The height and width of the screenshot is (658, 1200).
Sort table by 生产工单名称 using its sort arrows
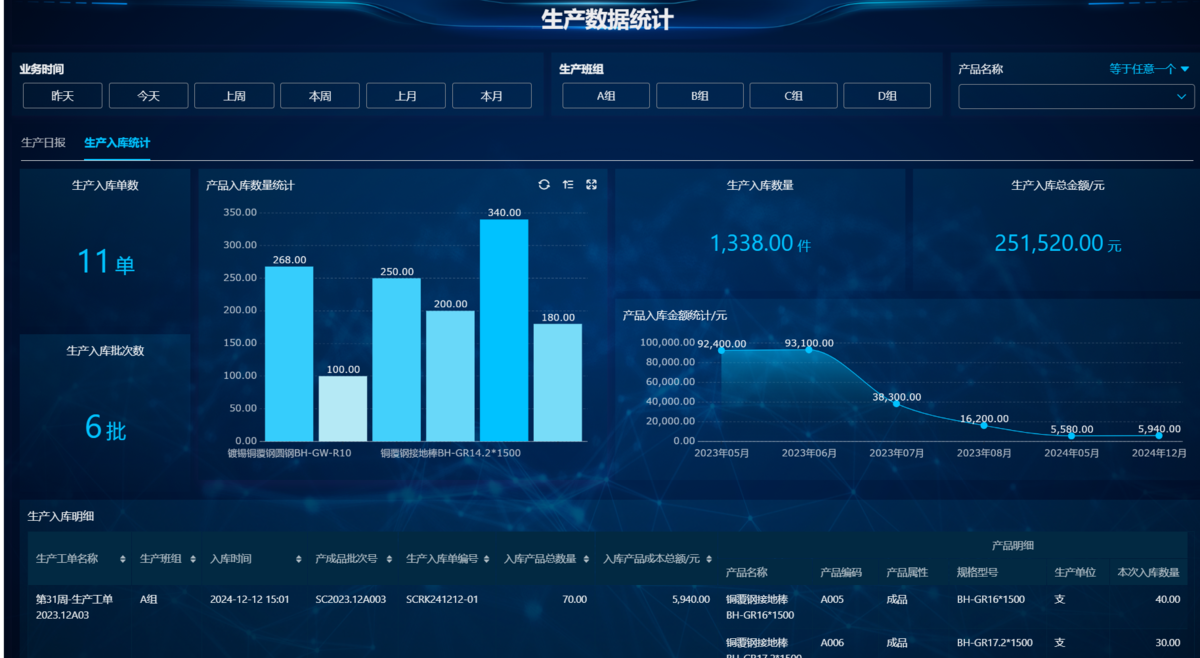pos(123,559)
